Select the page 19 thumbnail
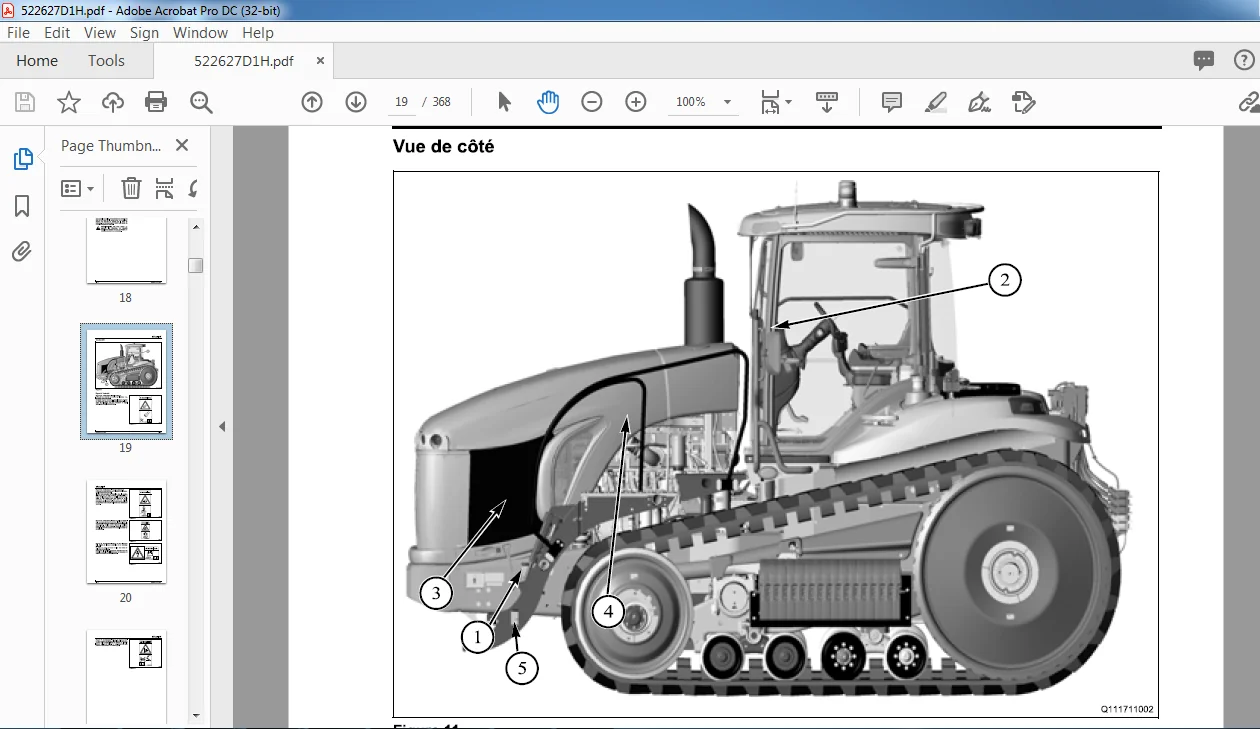 click(126, 382)
